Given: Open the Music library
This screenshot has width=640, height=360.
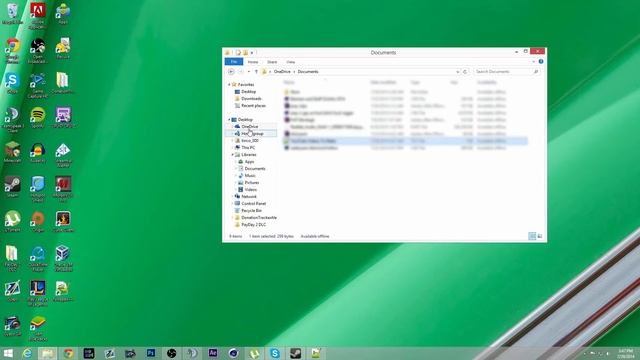Looking at the screenshot, I should 247,176.
